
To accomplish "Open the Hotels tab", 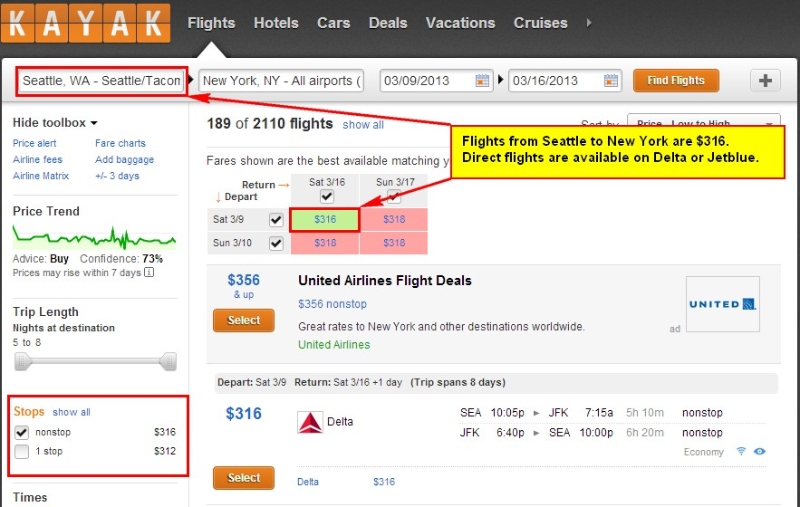I will (276, 23).
